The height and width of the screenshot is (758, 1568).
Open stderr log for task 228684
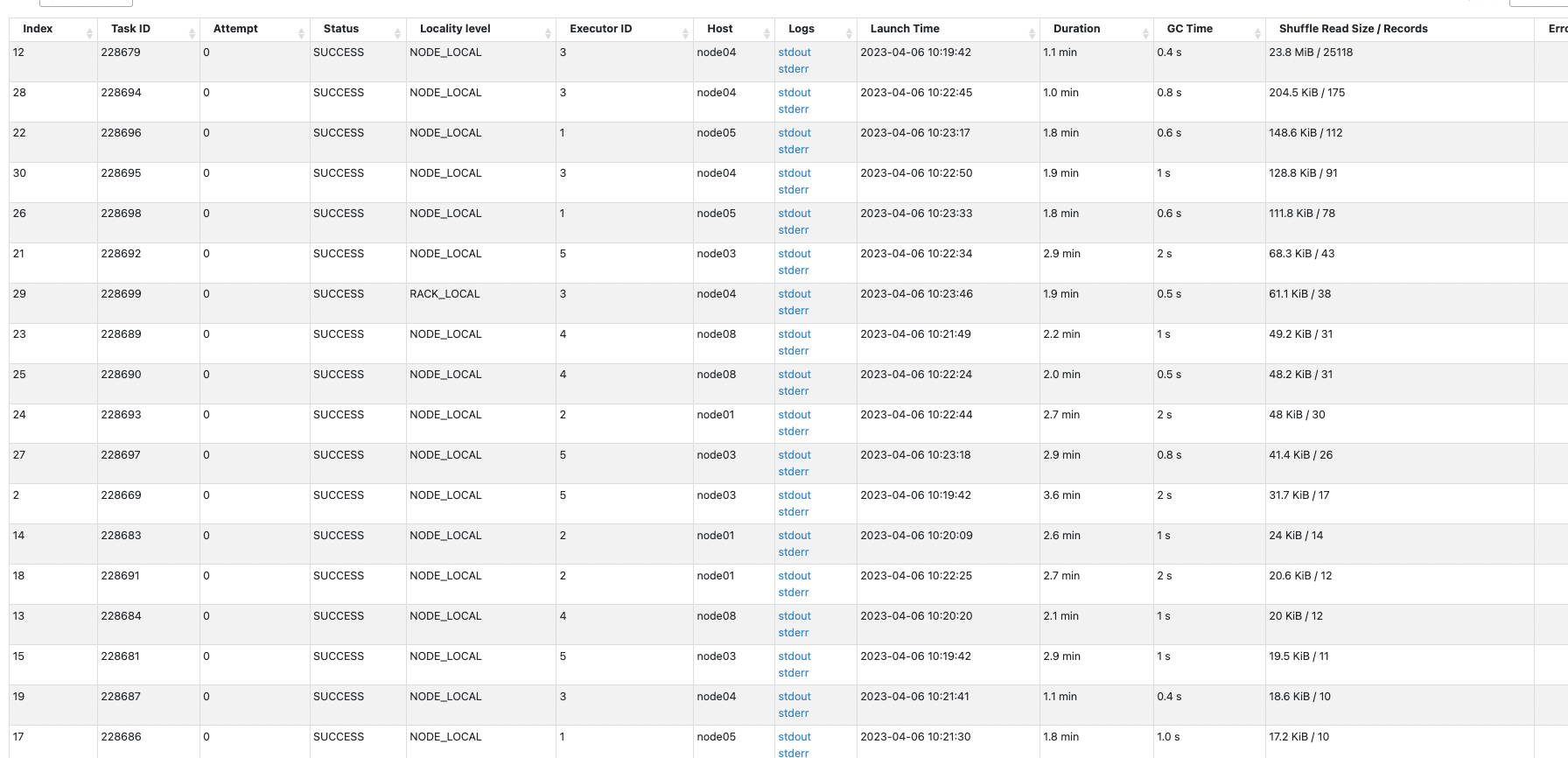coord(794,633)
